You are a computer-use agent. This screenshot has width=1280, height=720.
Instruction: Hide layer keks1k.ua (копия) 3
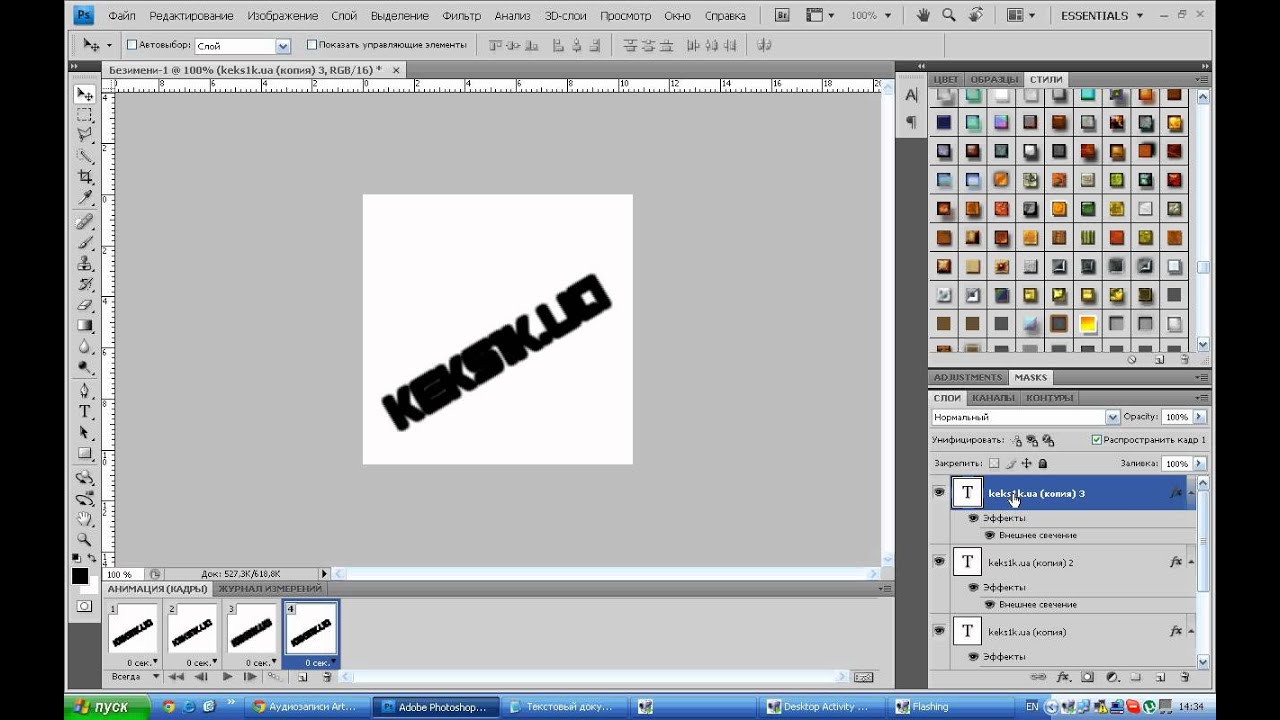[x=939, y=493]
